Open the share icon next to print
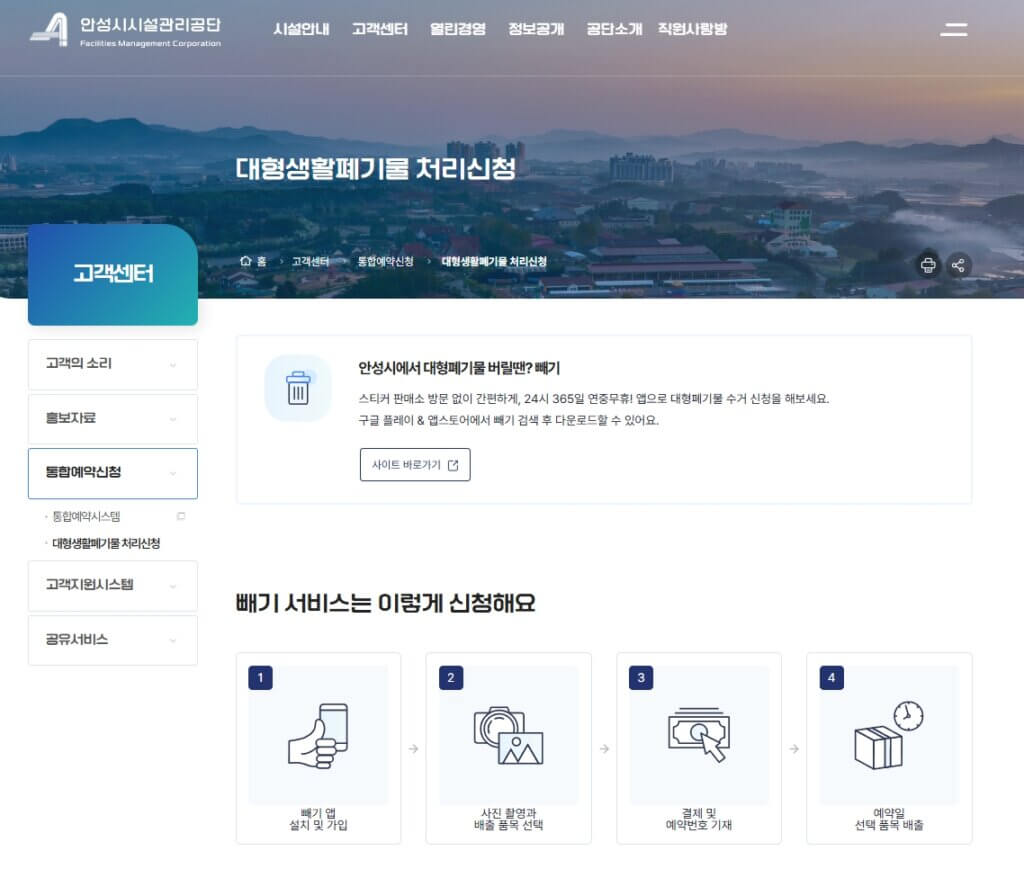 point(960,265)
